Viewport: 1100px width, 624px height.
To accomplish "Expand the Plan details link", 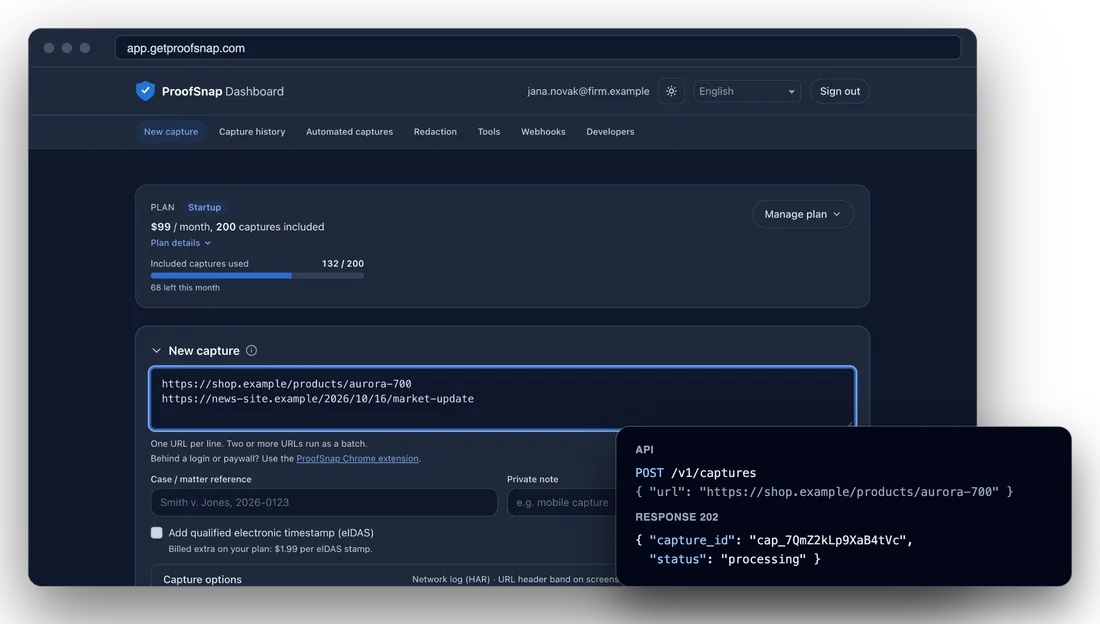I will click(x=180, y=243).
